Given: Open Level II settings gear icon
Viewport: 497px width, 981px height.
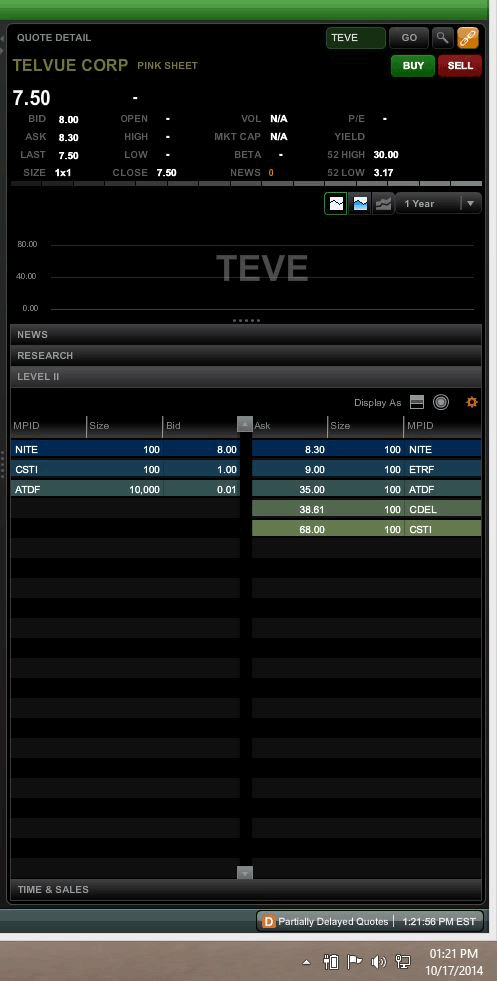Looking at the screenshot, I should coord(472,402).
